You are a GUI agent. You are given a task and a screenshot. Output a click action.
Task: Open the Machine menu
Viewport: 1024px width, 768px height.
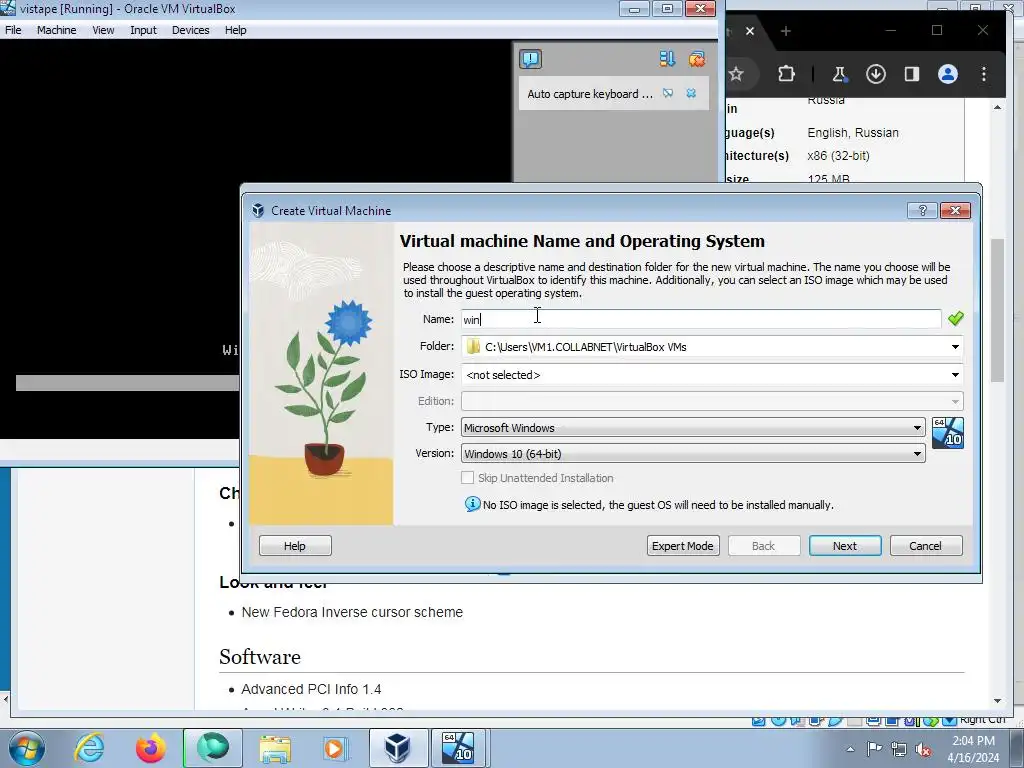coord(56,30)
